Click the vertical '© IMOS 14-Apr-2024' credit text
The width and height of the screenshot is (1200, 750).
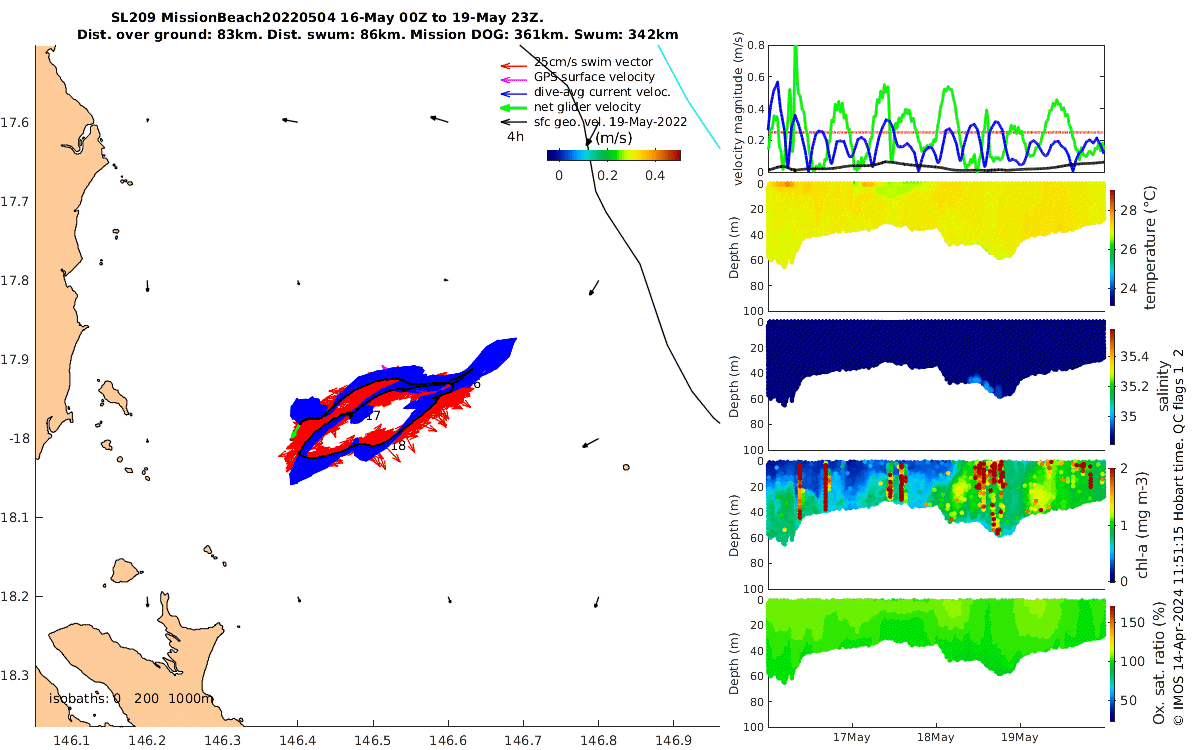click(1180, 540)
